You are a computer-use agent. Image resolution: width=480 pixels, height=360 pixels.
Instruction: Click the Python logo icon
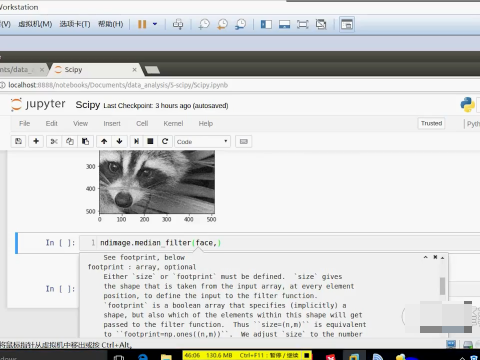pos(467,105)
